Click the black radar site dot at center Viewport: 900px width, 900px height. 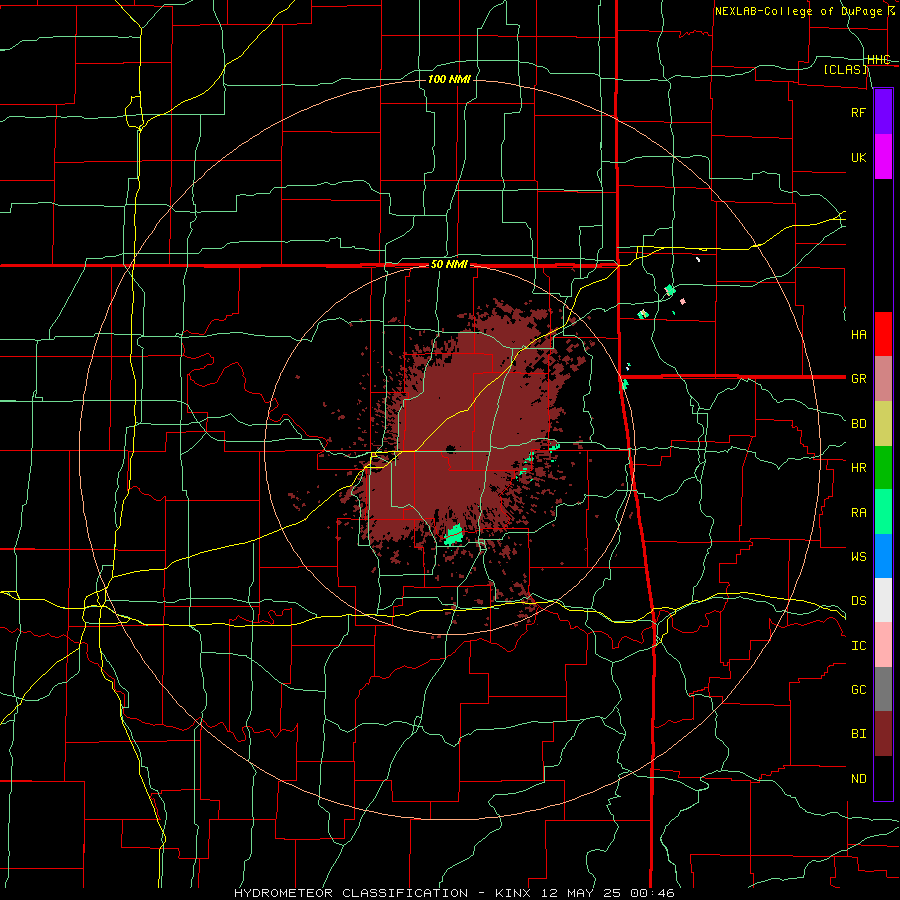451,449
